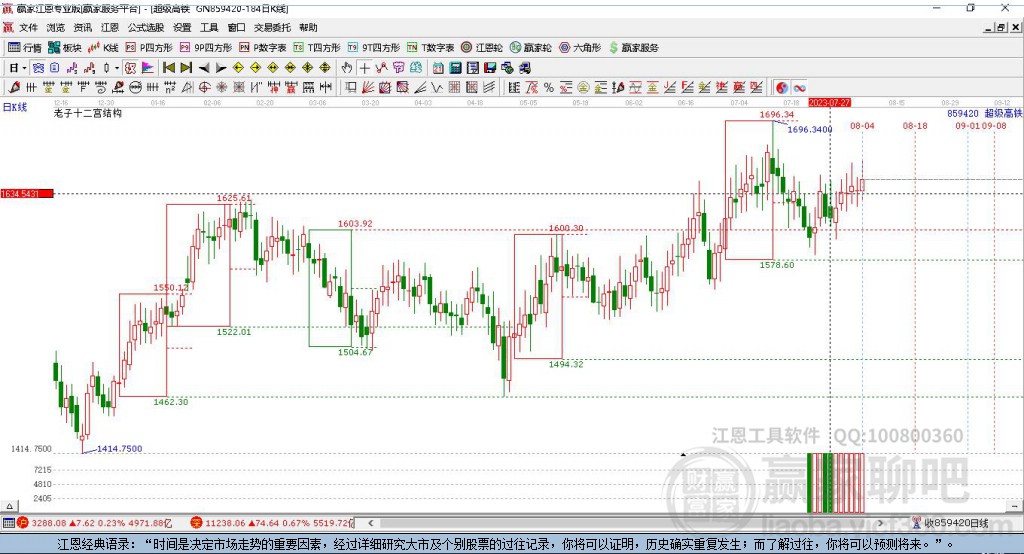Select the compass-and-triangle angle tool
This screenshot has width=1024, height=554.
(x=187, y=88)
